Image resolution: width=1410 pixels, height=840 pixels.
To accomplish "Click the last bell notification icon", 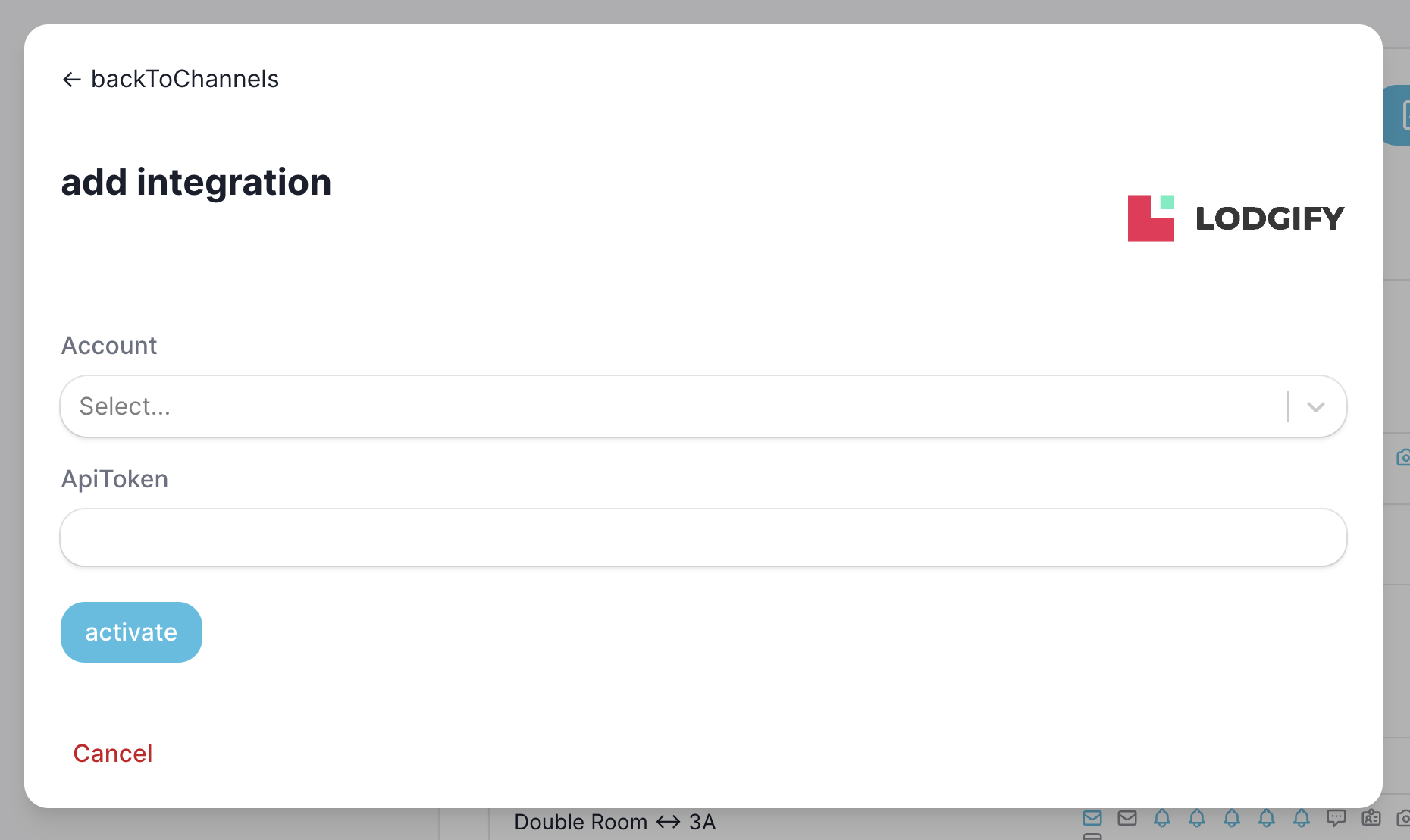I will pos(1302,819).
